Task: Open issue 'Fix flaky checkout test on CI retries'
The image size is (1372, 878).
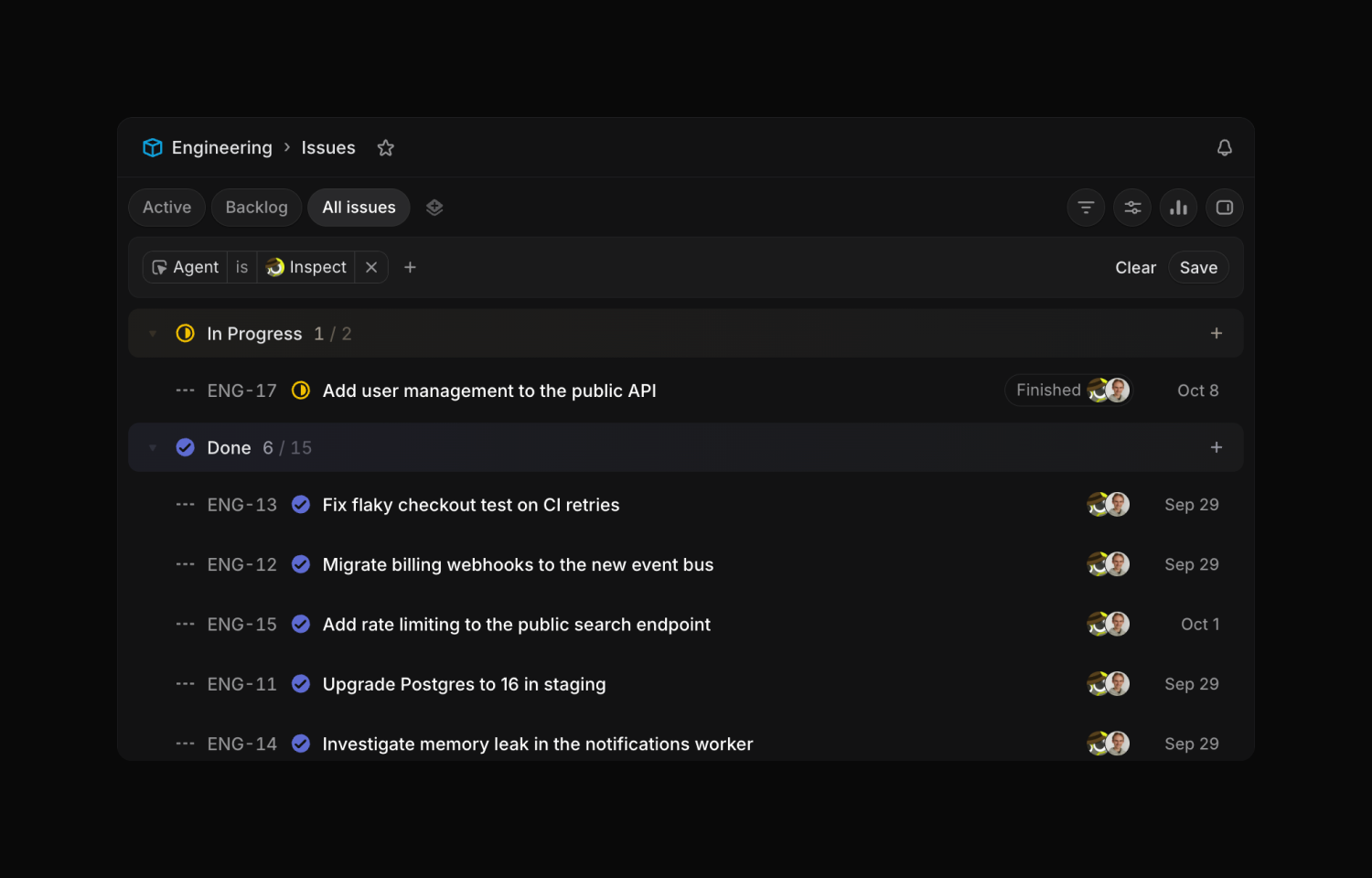Action: tap(471, 505)
